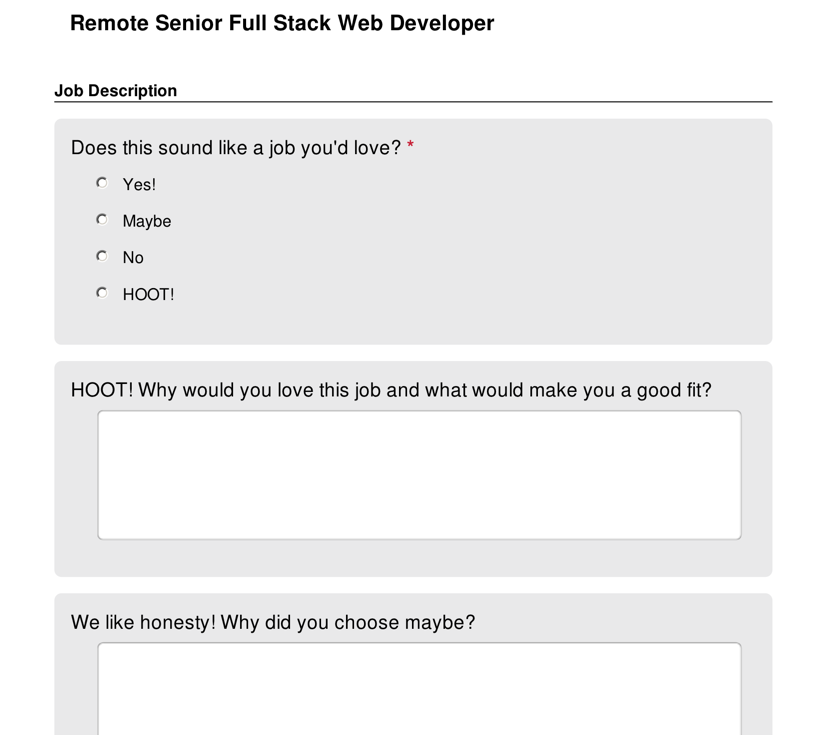Select the "HOOT!" radio button

tap(102, 293)
